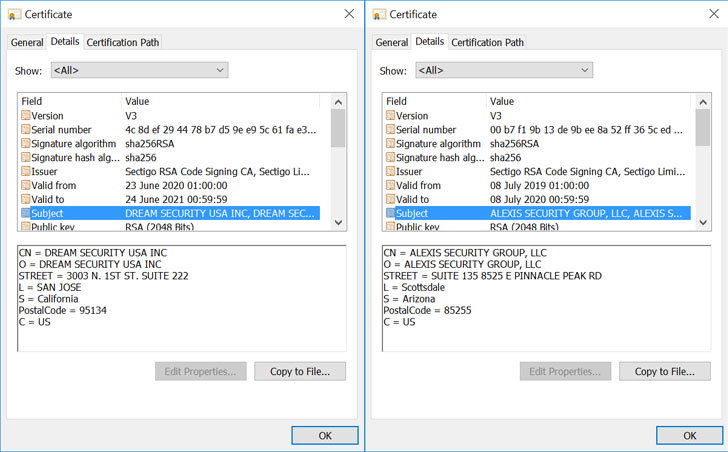Click the Serial number icon in left certificate
The height and width of the screenshot is (452, 728).
[x=26, y=130]
